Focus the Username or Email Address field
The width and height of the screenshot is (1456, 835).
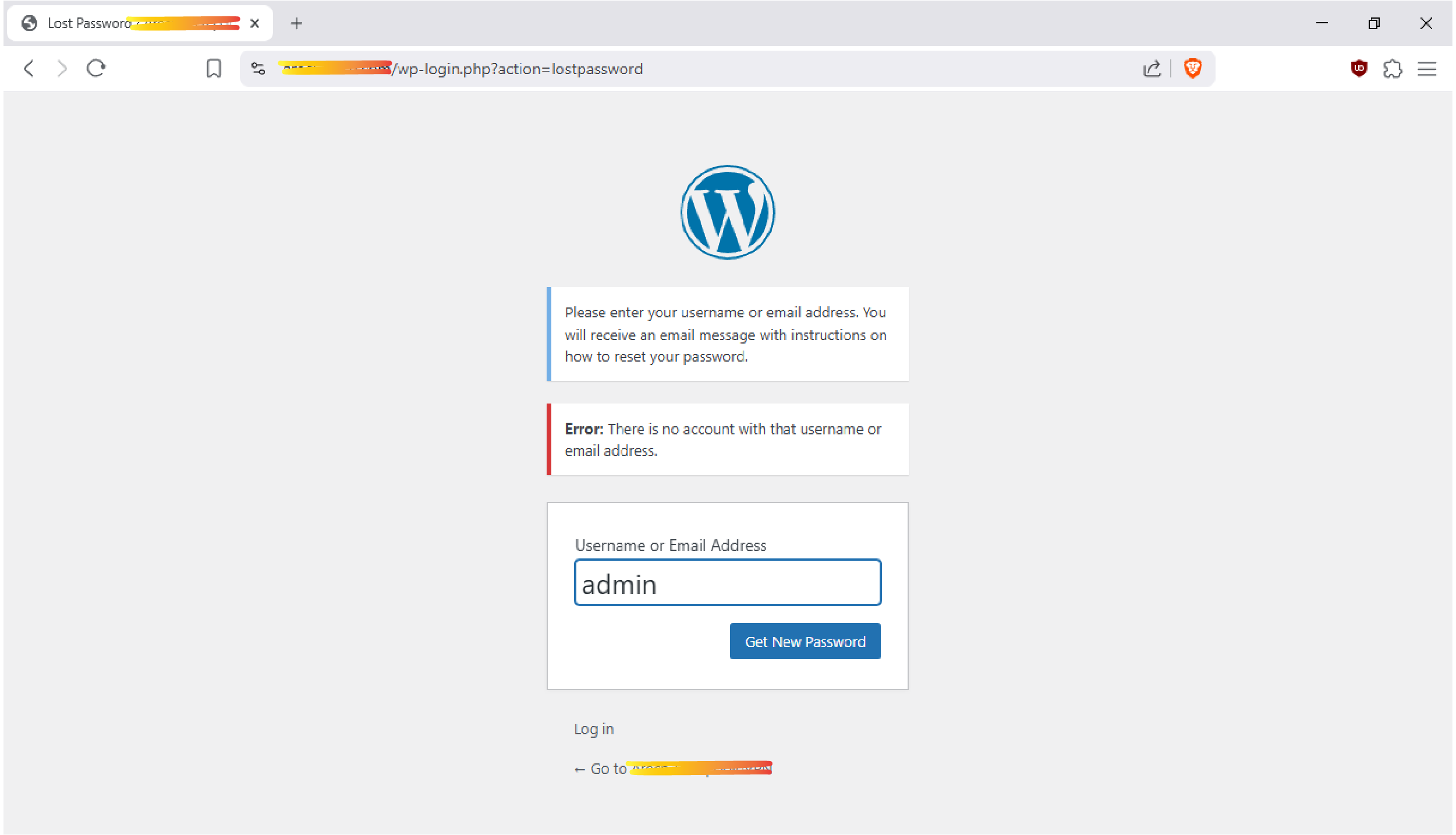coord(728,582)
